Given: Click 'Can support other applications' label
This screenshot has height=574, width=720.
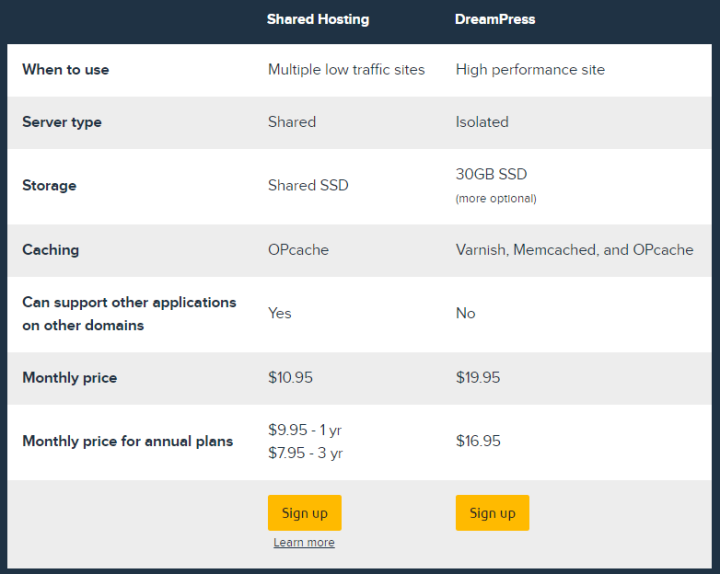Looking at the screenshot, I should pos(129,314).
